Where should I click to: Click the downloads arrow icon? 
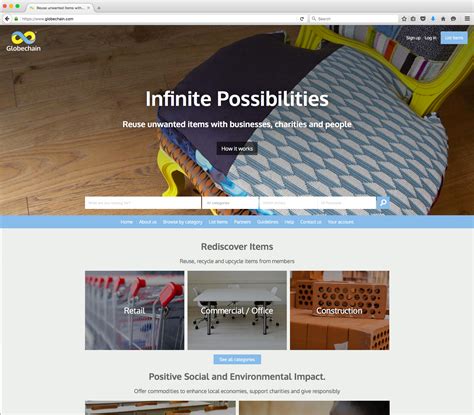[x=433, y=19]
